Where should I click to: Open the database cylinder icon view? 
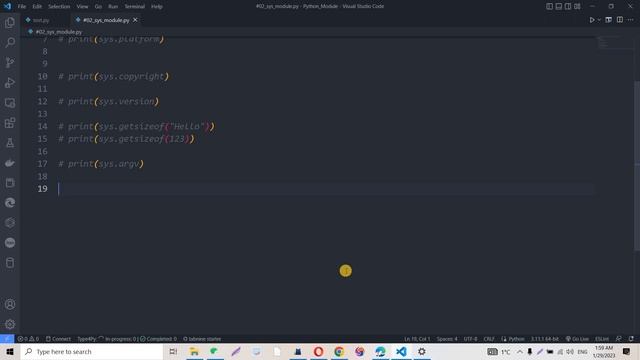(10, 263)
